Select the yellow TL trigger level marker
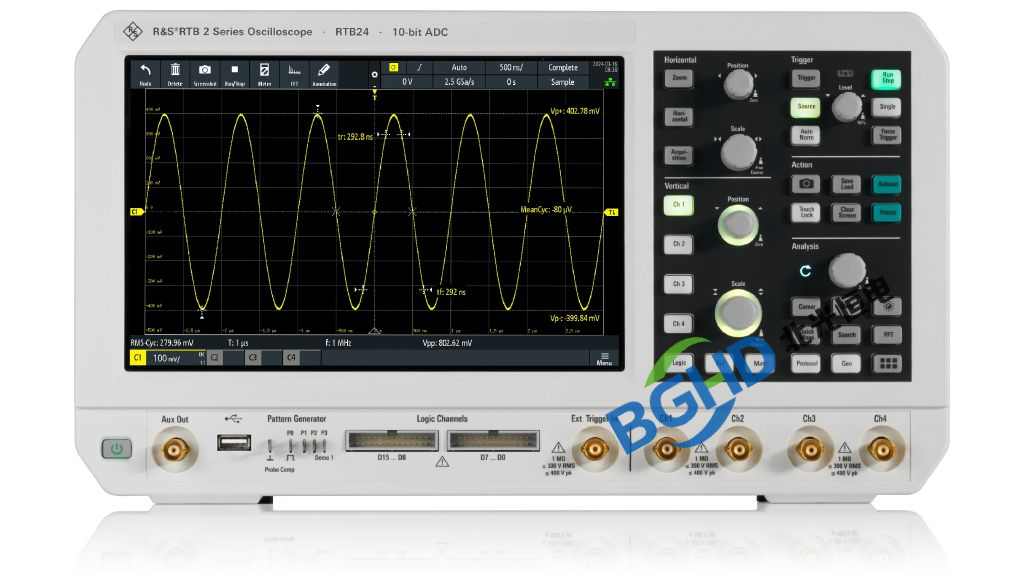 pos(612,212)
